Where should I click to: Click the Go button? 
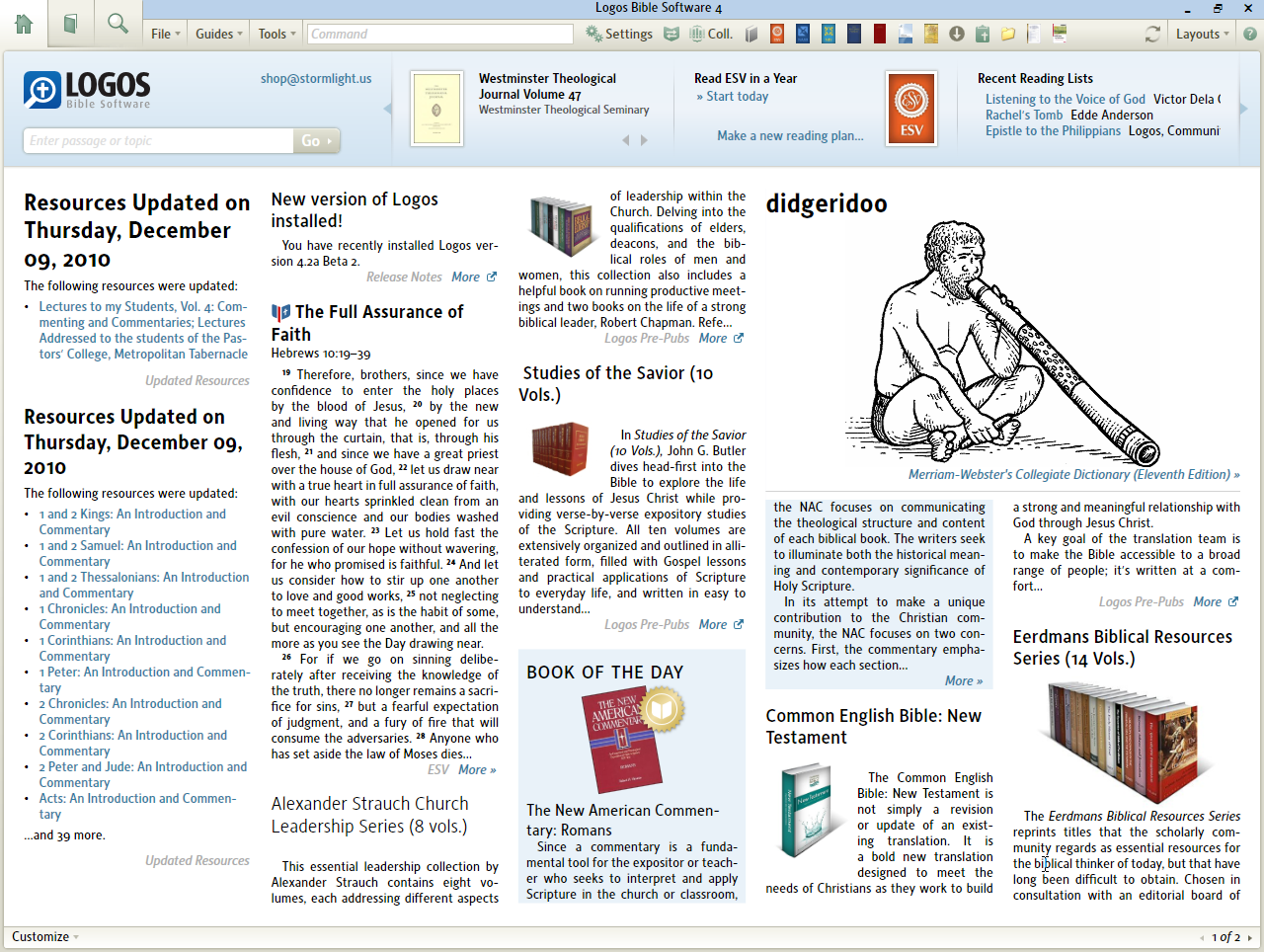tap(316, 141)
